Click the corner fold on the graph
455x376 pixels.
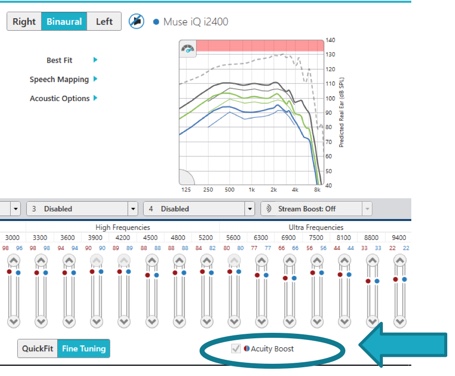coord(186,177)
